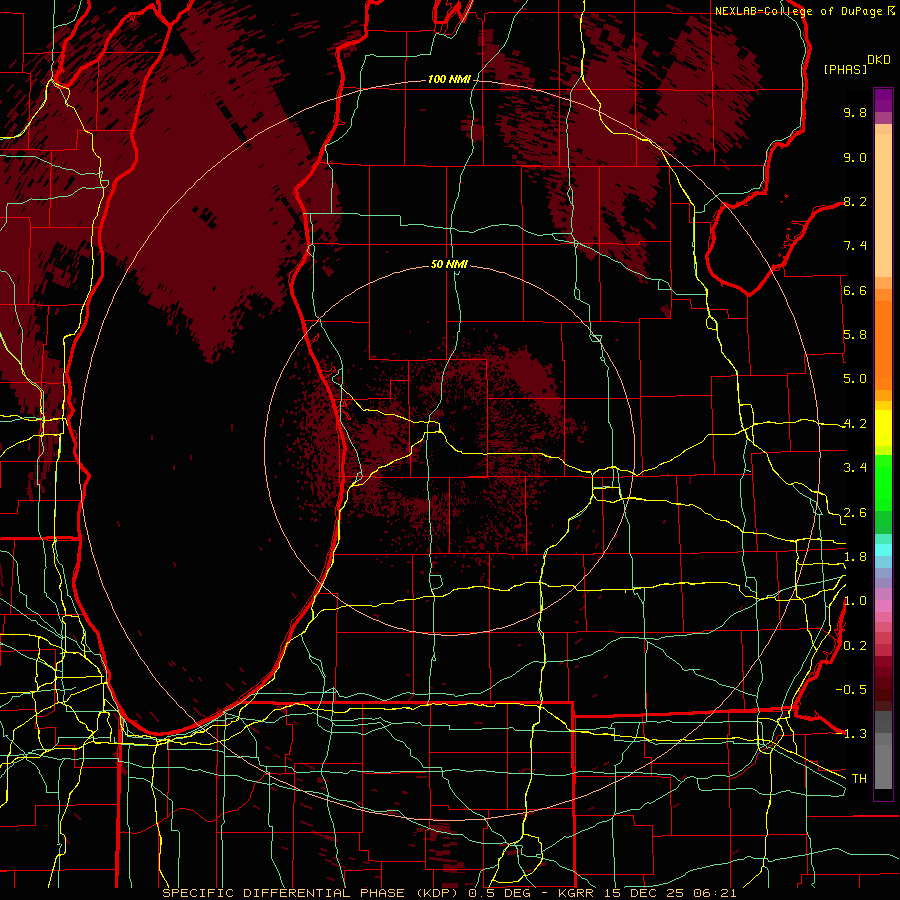
Task: Click the 5.0 legend value
Action: (855, 379)
